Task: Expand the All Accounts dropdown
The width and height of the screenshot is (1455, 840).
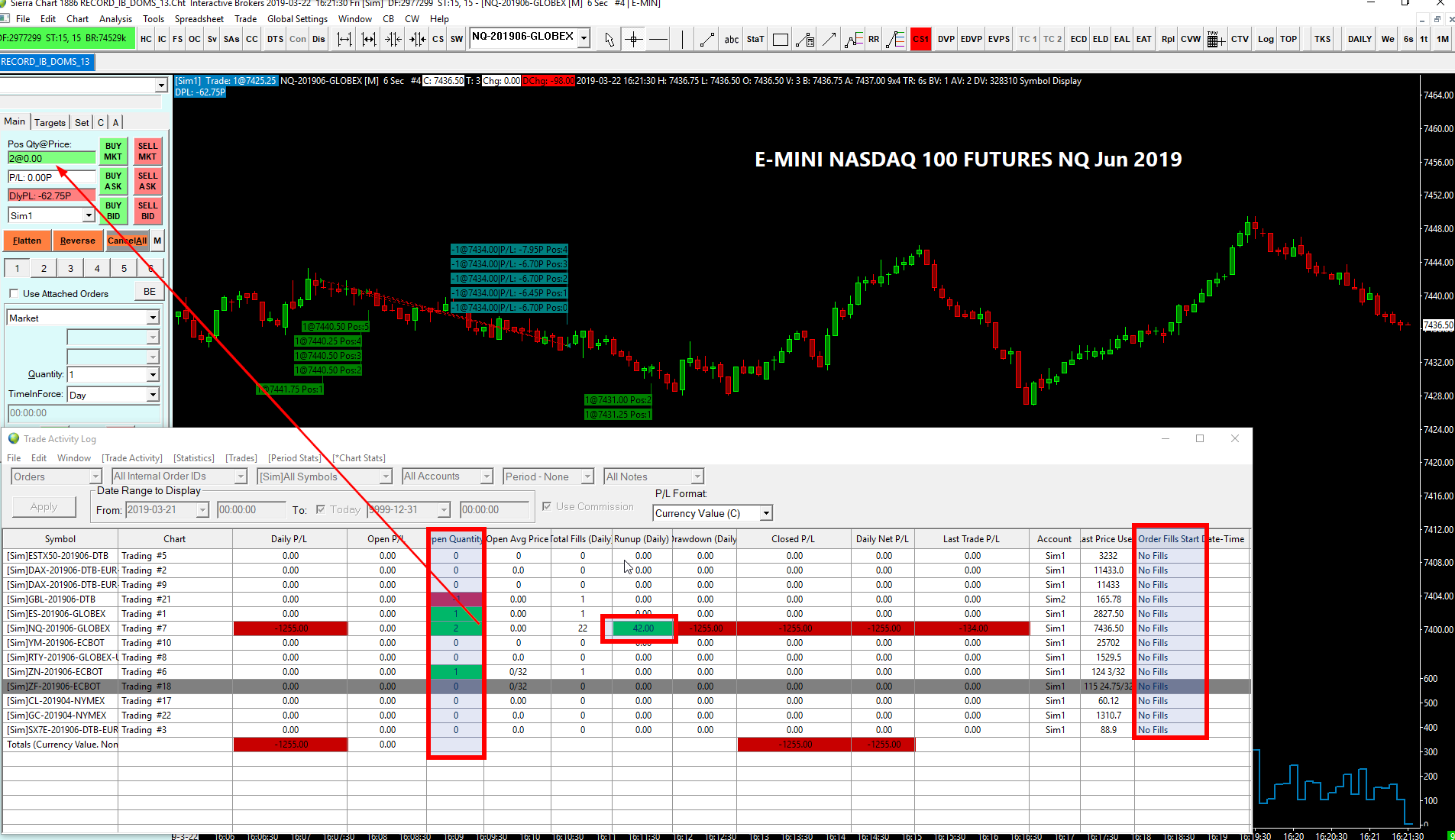Action: (487, 477)
